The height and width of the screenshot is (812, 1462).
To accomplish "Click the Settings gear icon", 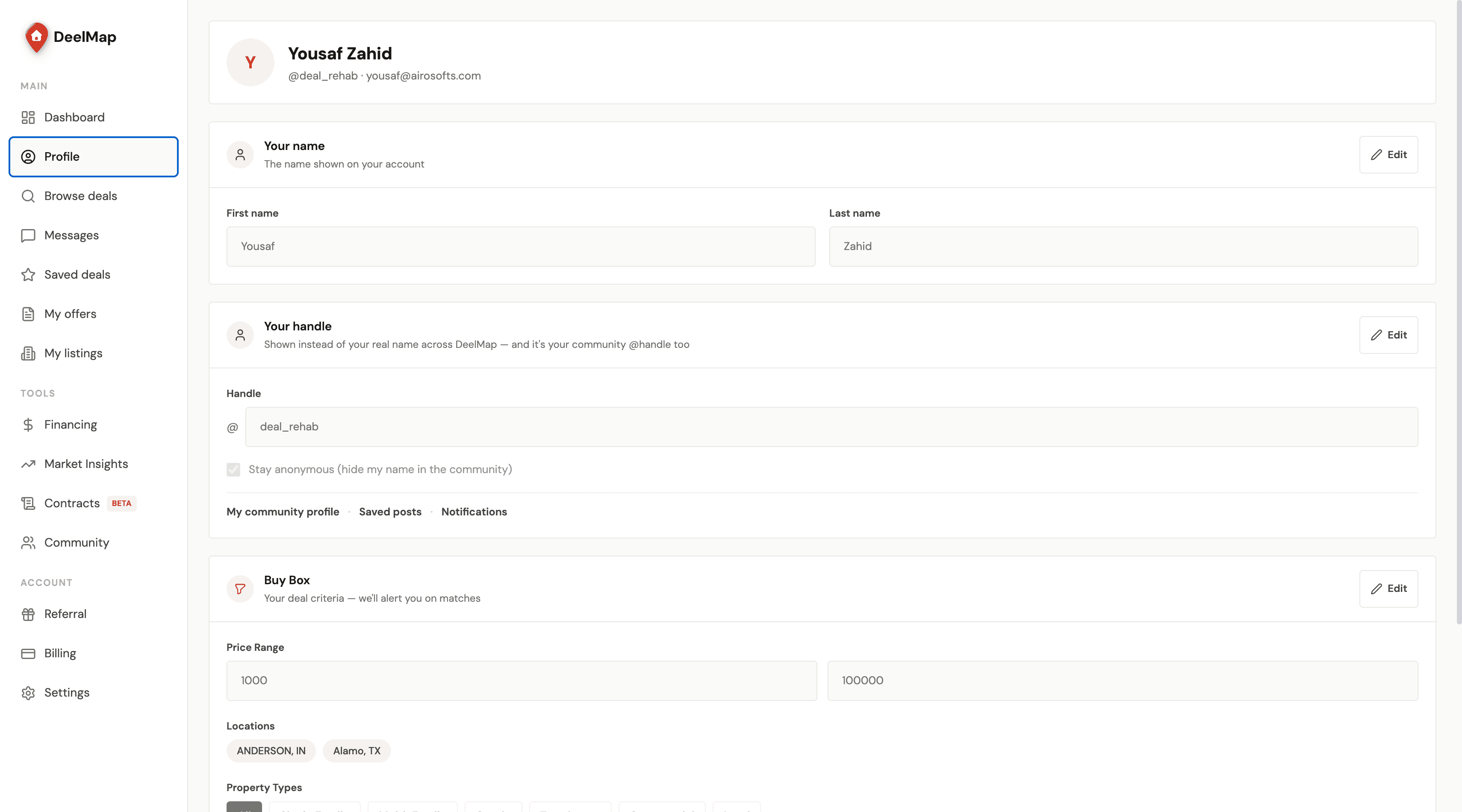I will 28,693.
